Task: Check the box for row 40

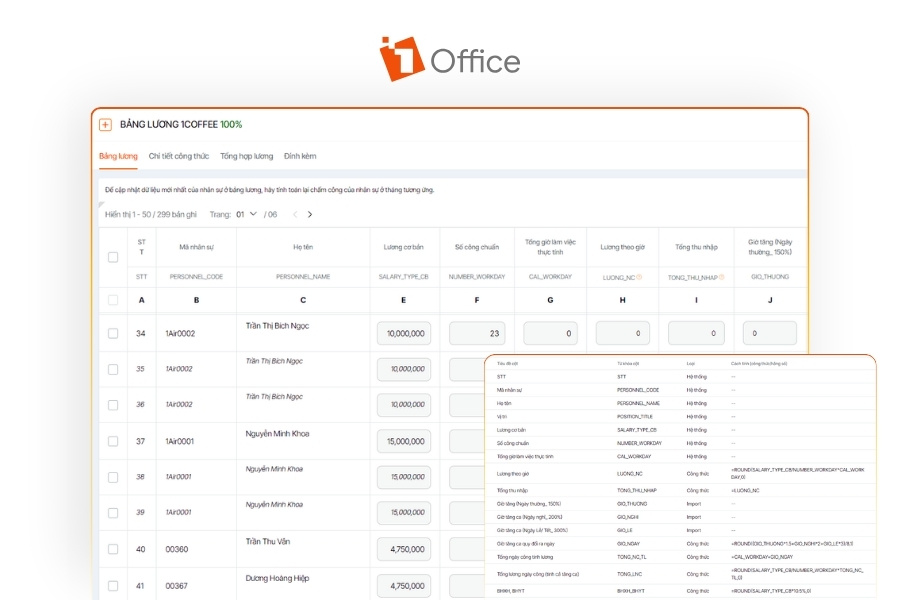Action: (113, 549)
